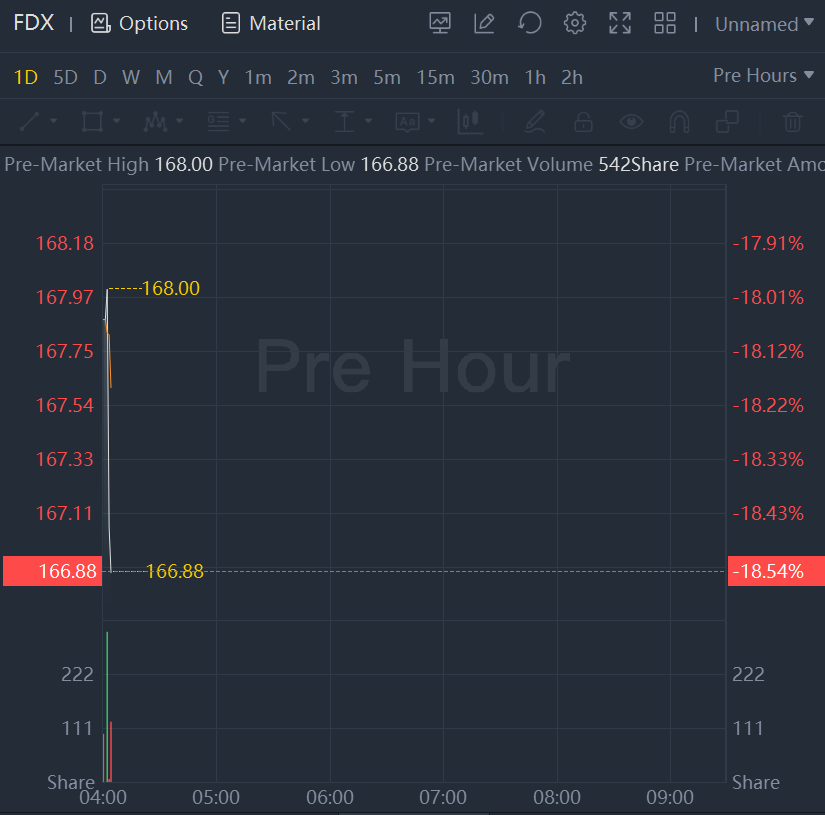Click the edit drawing pencil icon

484,23
